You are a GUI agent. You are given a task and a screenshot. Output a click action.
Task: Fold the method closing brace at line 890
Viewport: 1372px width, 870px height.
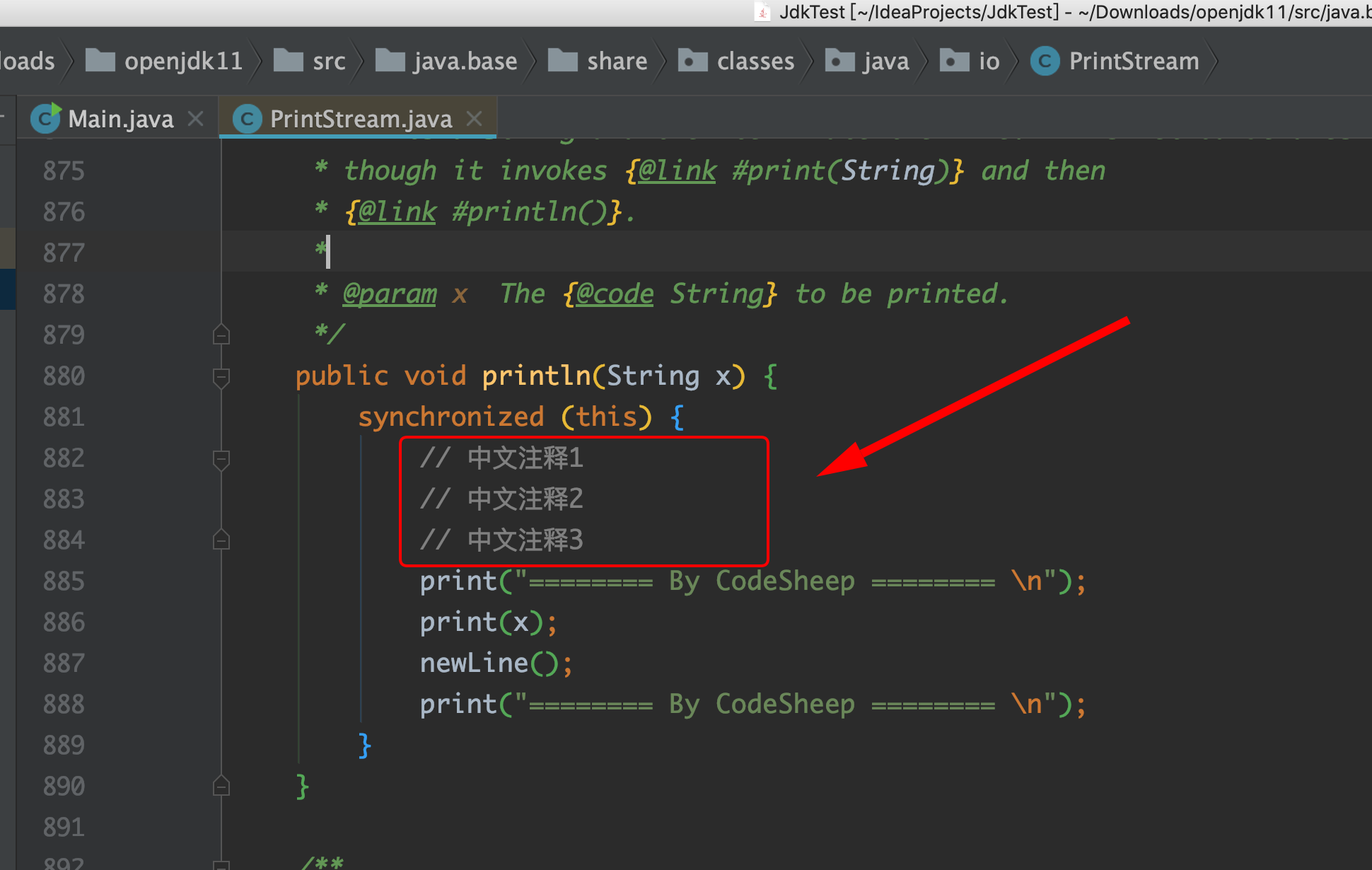(221, 786)
